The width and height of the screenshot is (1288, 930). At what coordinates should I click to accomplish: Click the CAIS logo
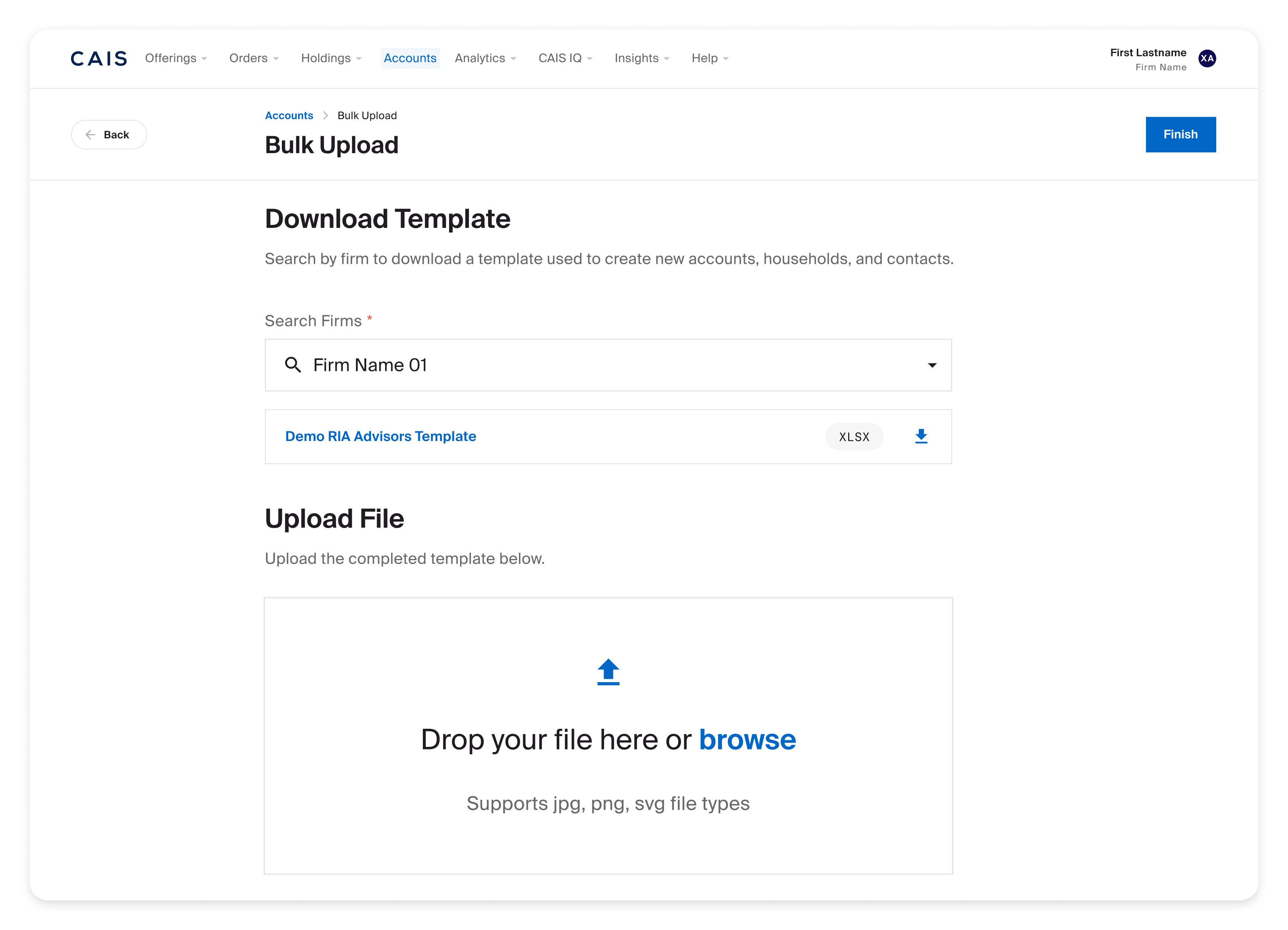pos(99,58)
